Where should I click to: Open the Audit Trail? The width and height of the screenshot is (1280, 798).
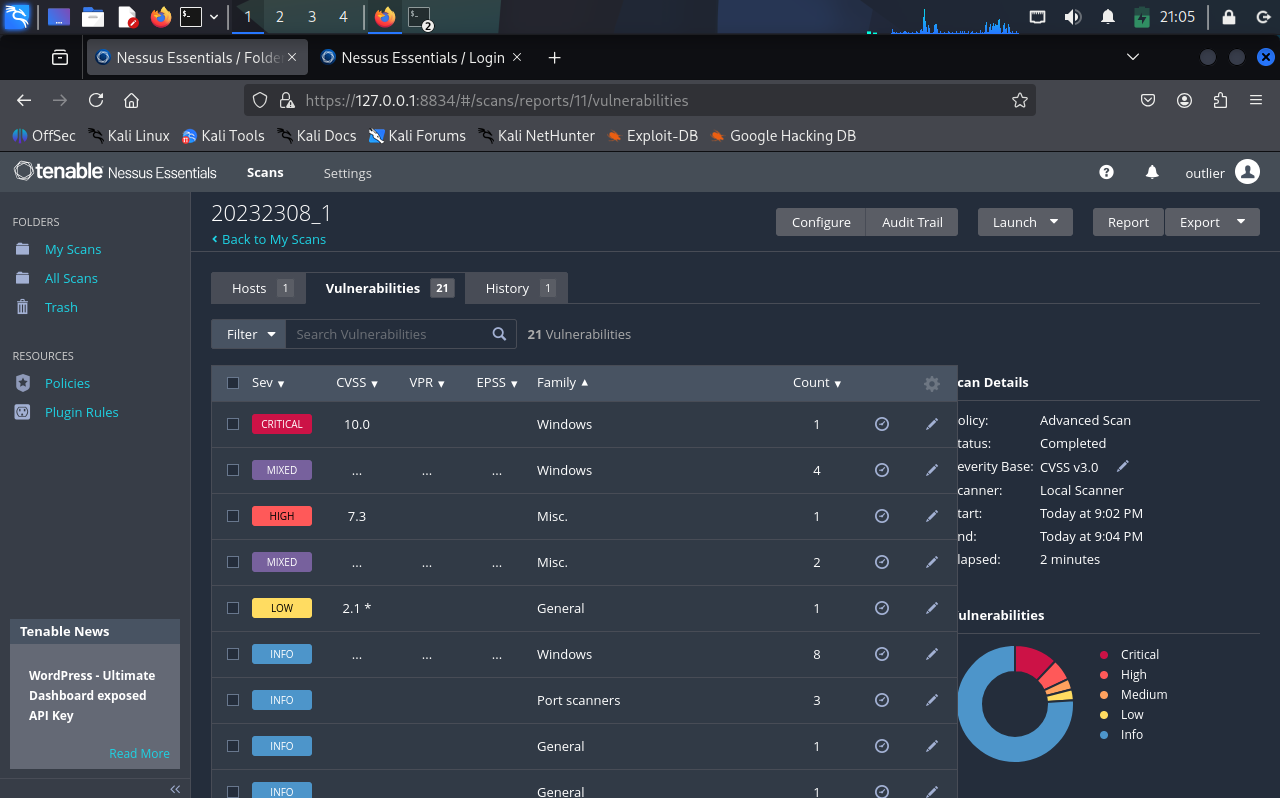click(x=912, y=222)
